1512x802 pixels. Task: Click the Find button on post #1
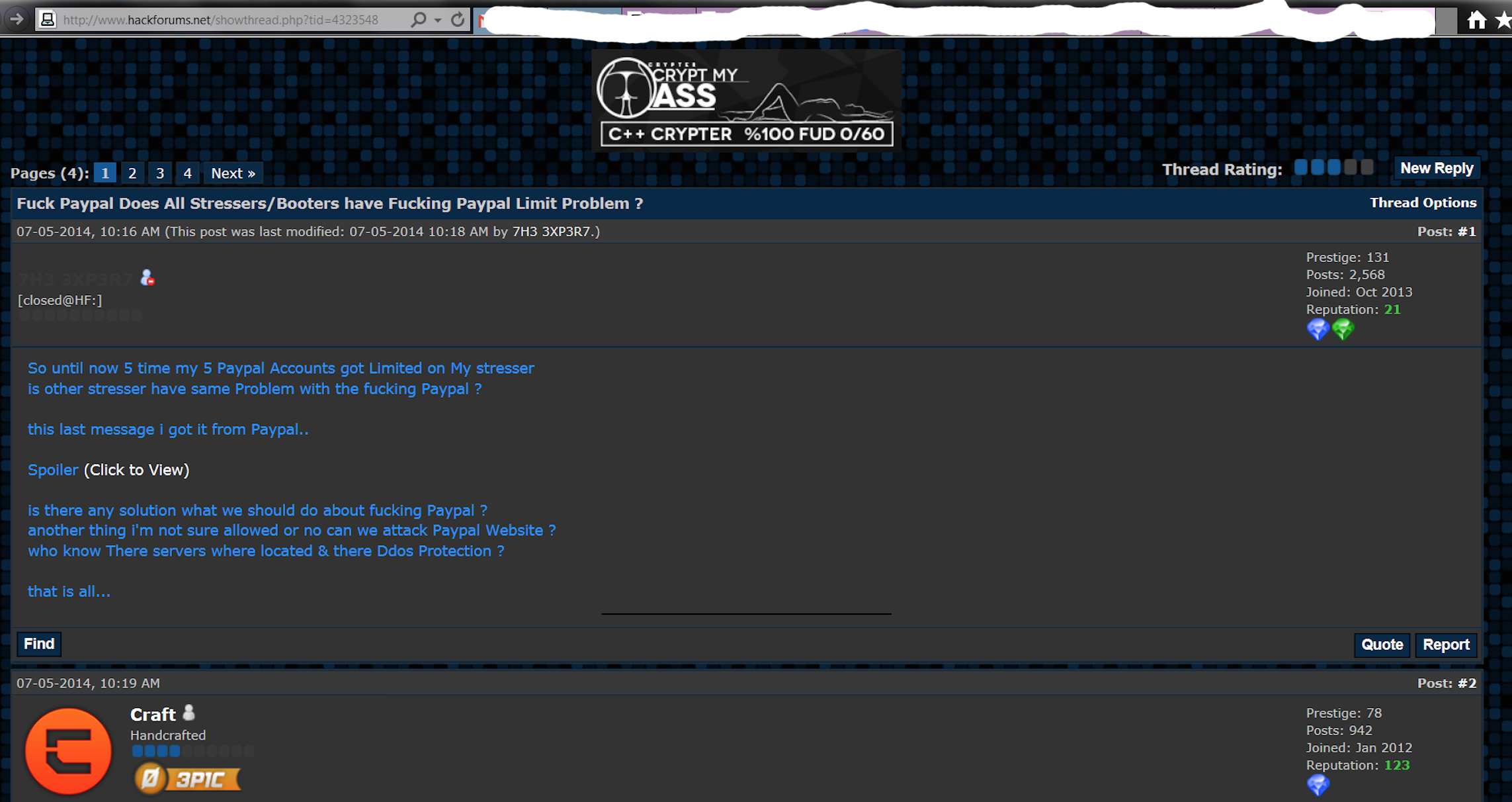(x=38, y=643)
